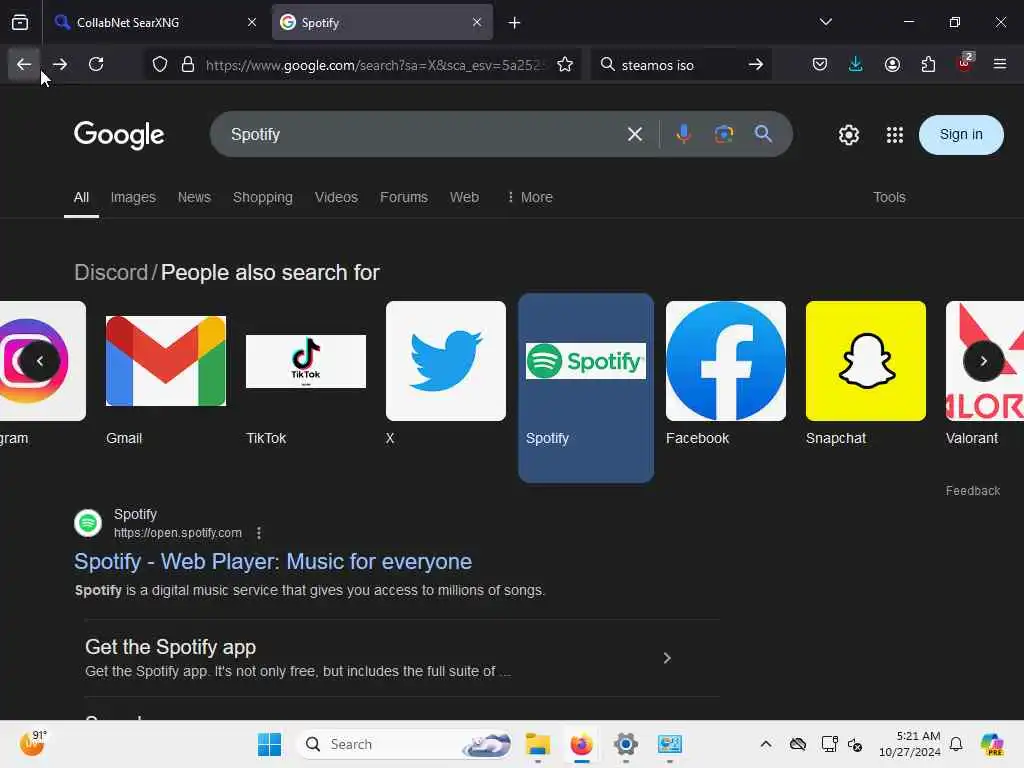Screen dimensions: 1024x768
Task: Clear the Google search box text
Action: [635, 135]
